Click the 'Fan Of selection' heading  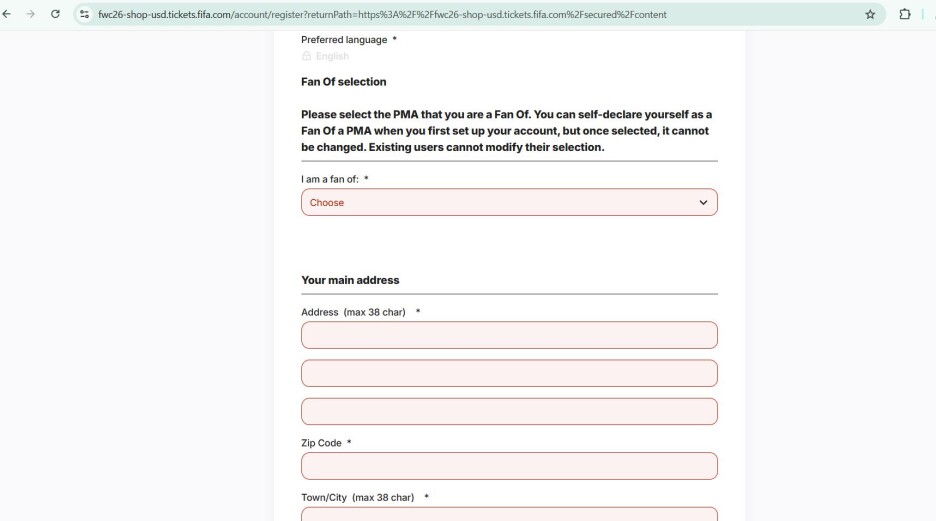click(x=343, y=82)
